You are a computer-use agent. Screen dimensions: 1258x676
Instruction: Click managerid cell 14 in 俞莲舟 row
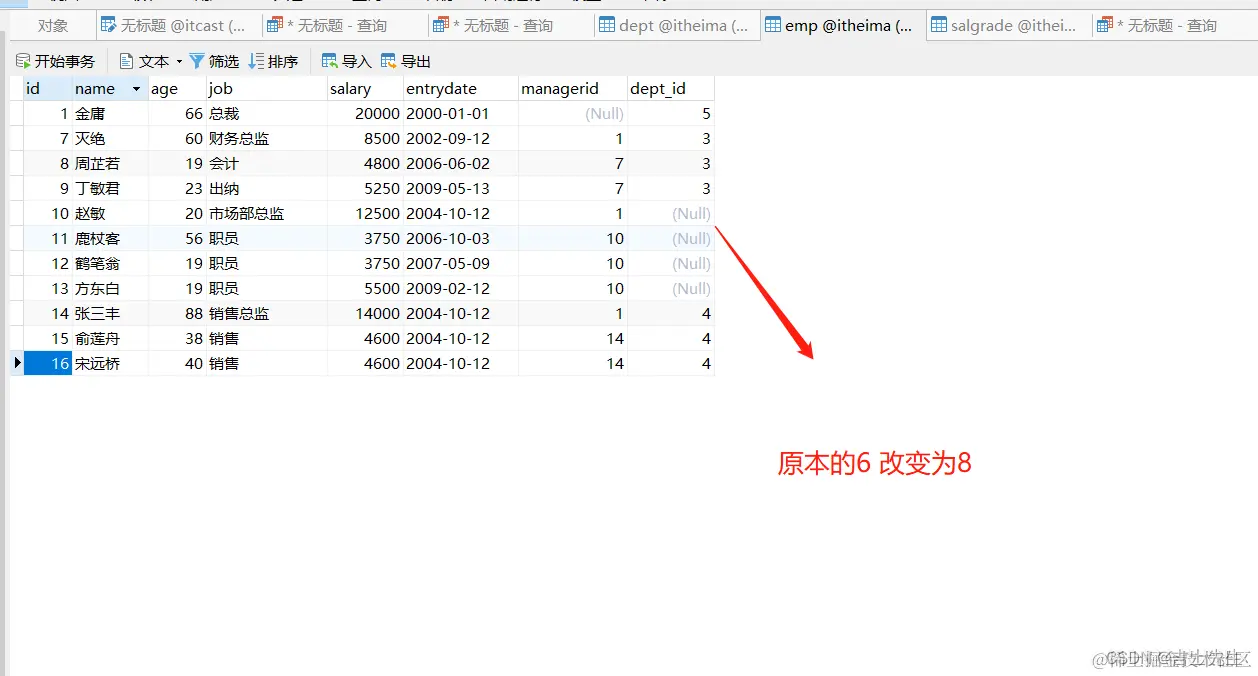[573, 339]
